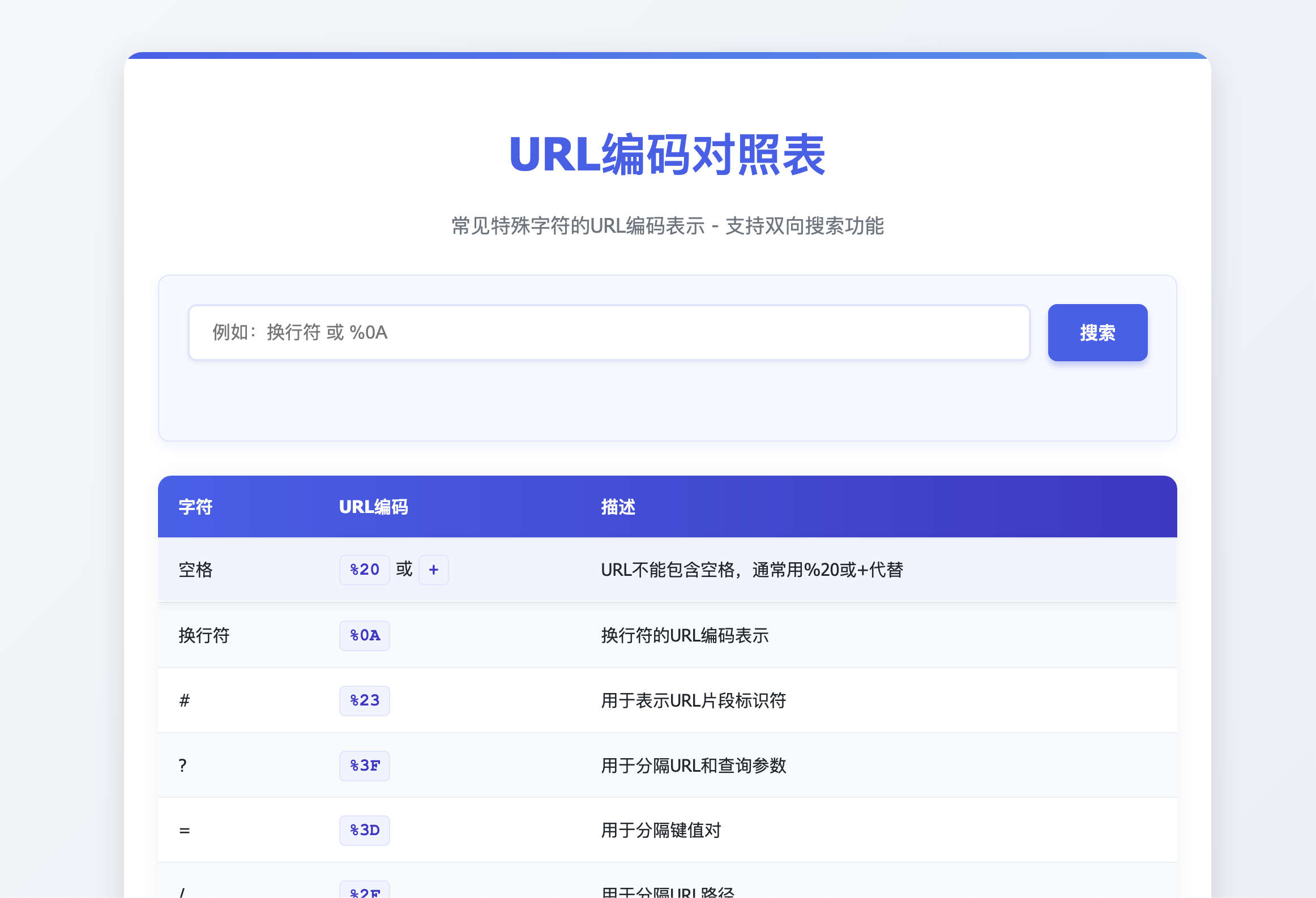Focus the search input field
The width and height of the screenshot is (1316, 898).
[609, 332]
